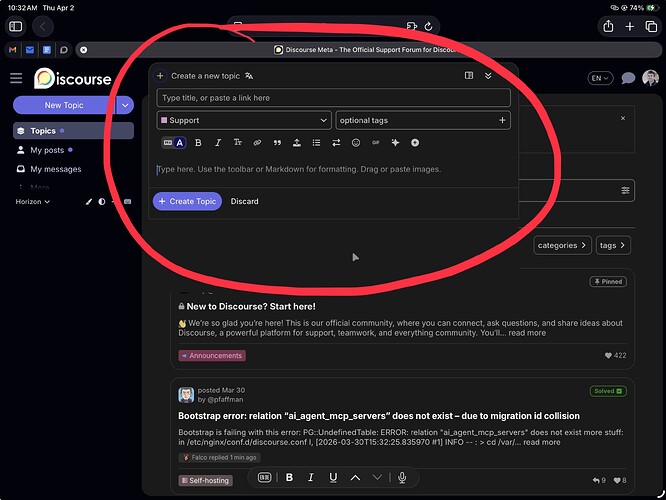The width and height of the screenshot is (666, 500).
Task: Switch to Markdown editor mode toggle
Action: 168,143
